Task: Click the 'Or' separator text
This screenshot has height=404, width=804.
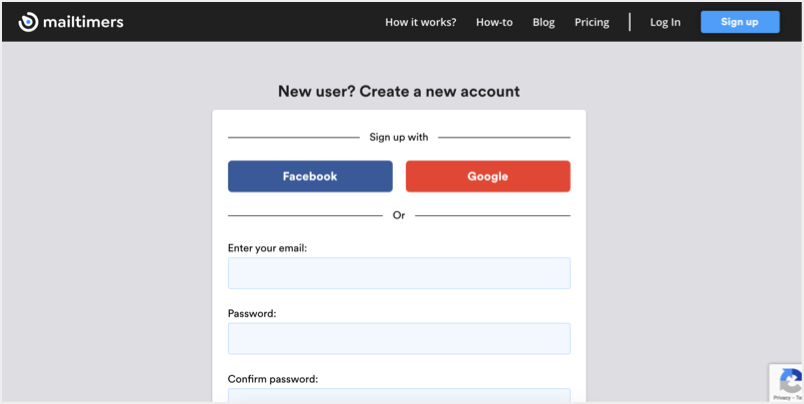Action: coord(399,215)
